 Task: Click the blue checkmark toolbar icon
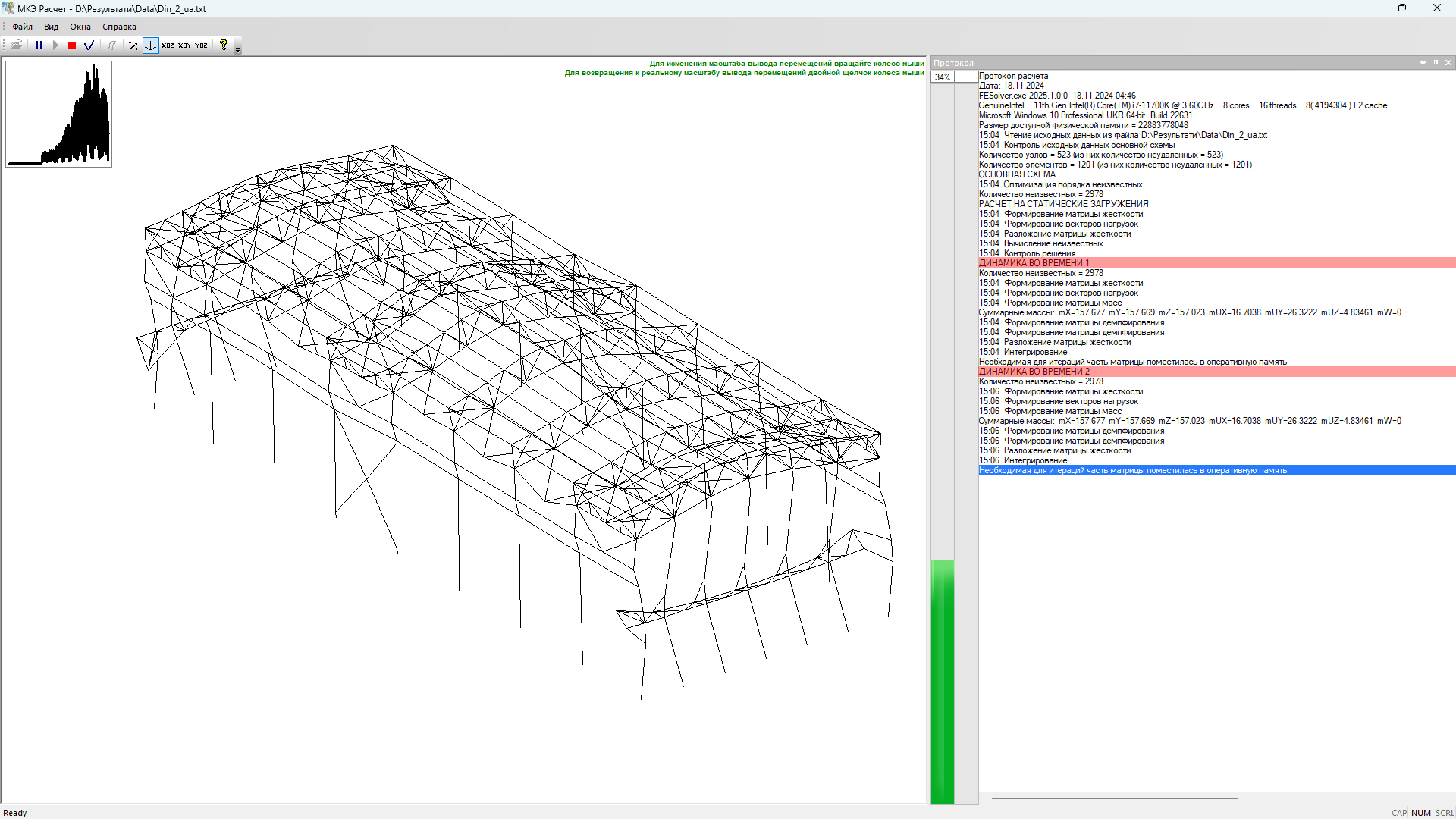[89, 45]
